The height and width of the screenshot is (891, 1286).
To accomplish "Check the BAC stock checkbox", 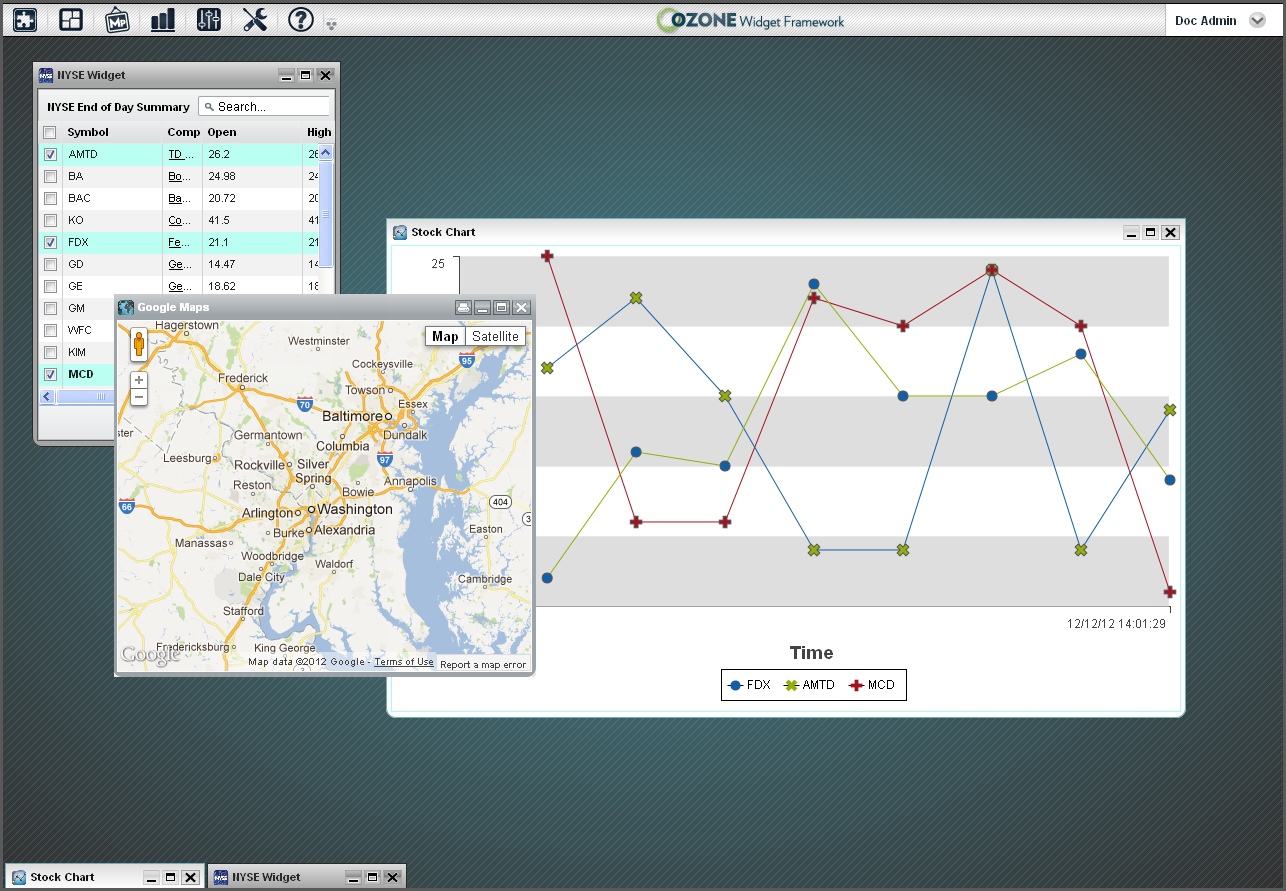I will (50, 199).
